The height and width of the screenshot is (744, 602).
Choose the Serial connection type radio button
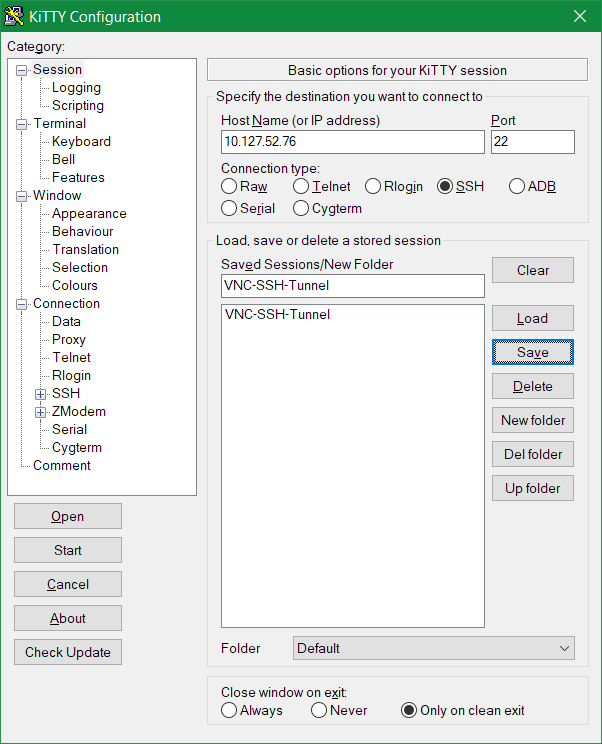tap(229, 209)
